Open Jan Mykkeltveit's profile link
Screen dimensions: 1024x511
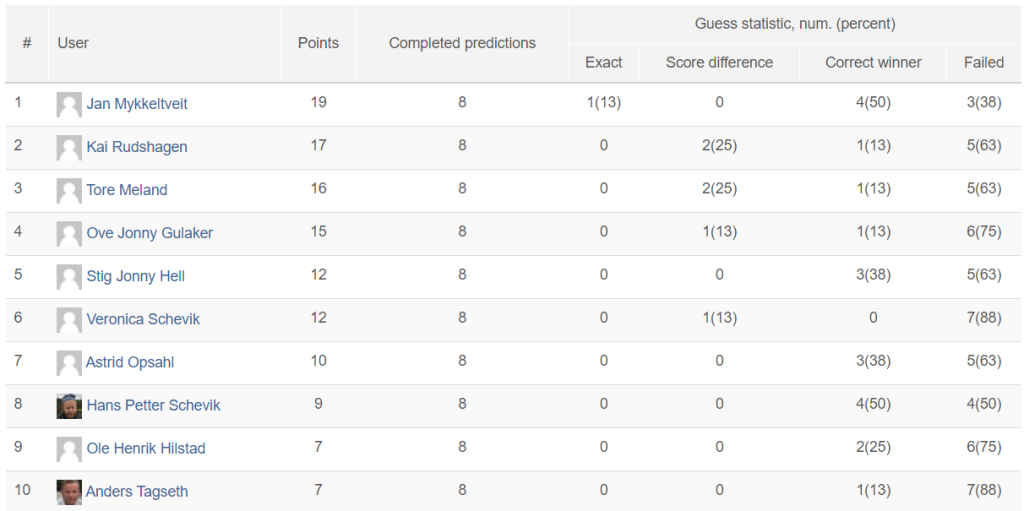[137, 104]
